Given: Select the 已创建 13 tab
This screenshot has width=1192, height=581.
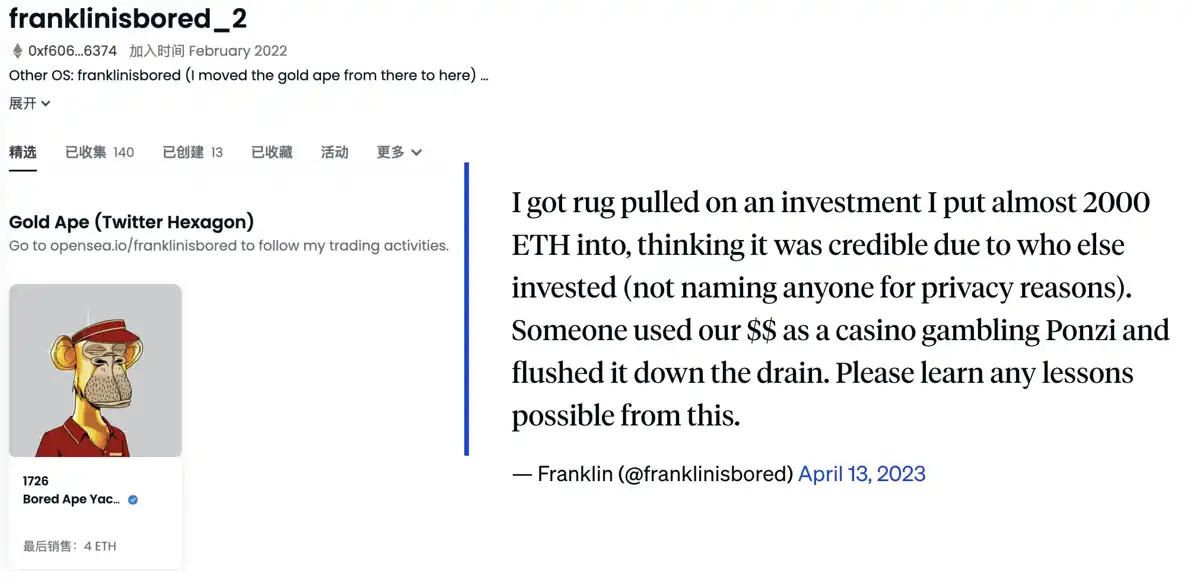Looking at the screenshot, I should pos(192,152).
